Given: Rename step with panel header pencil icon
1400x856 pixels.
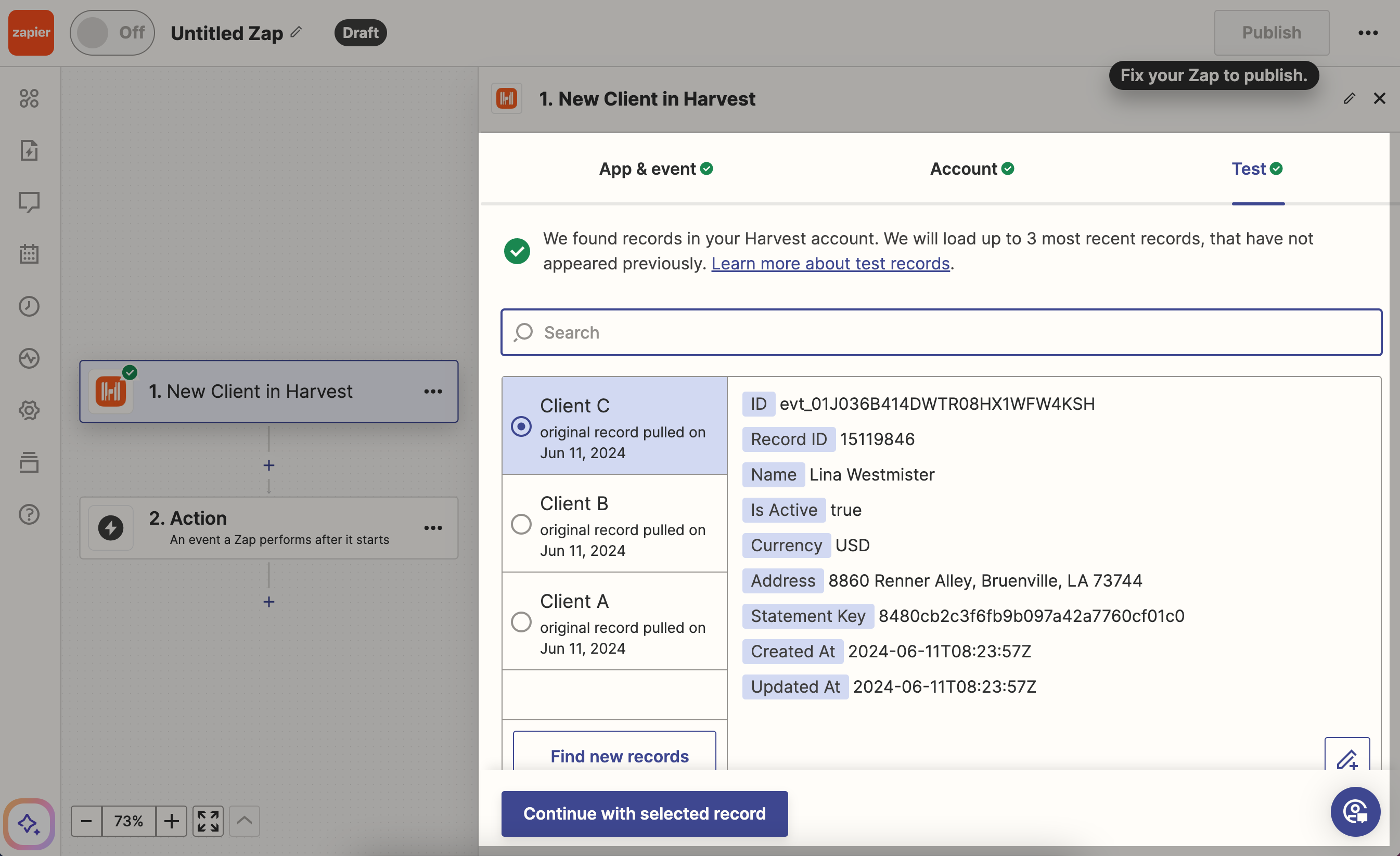Looking at the screenshot, I should pyautogui.click(x=1350, y=98).
